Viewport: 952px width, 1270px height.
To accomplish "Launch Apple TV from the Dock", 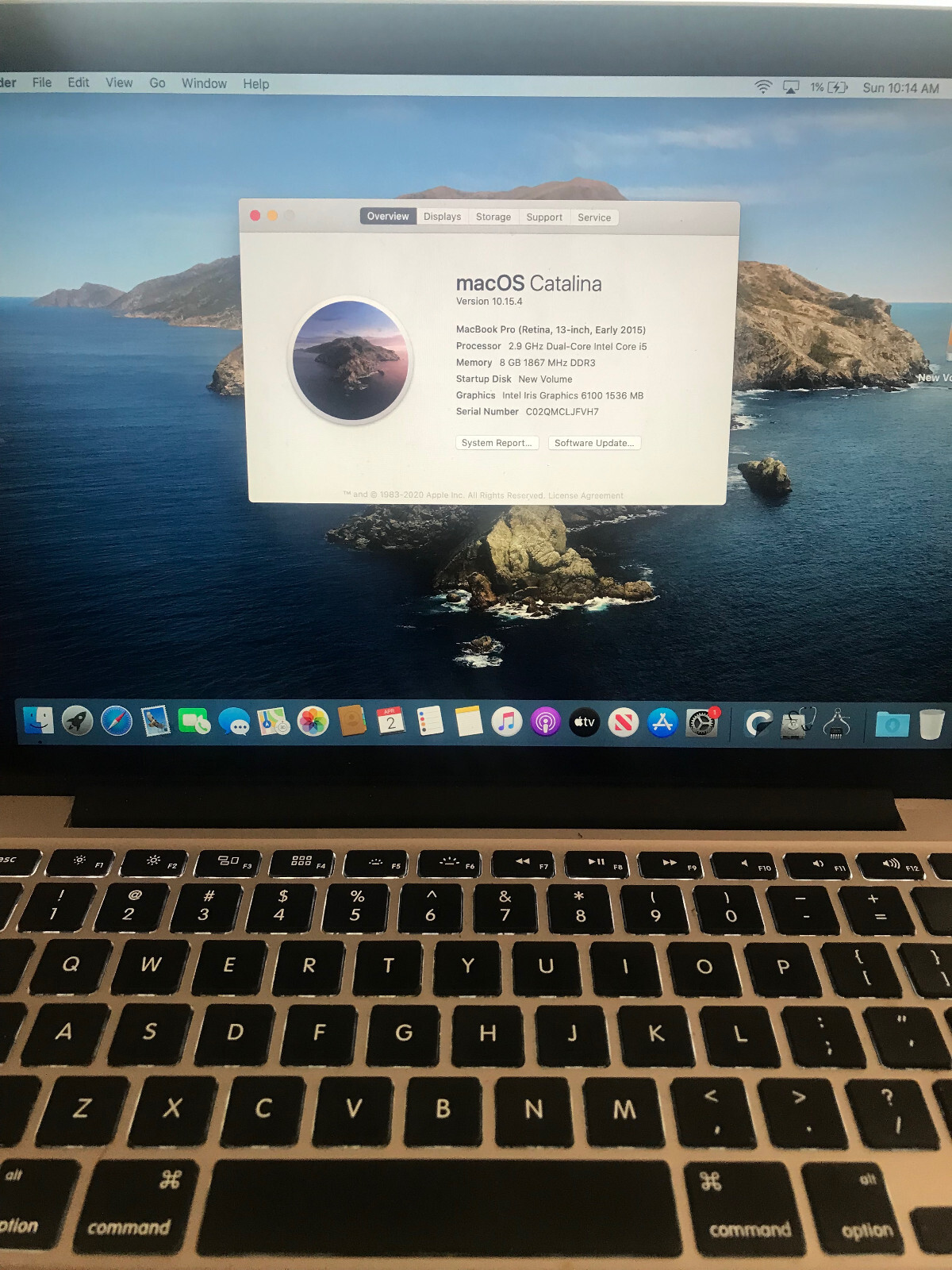I will click(585, 722).
